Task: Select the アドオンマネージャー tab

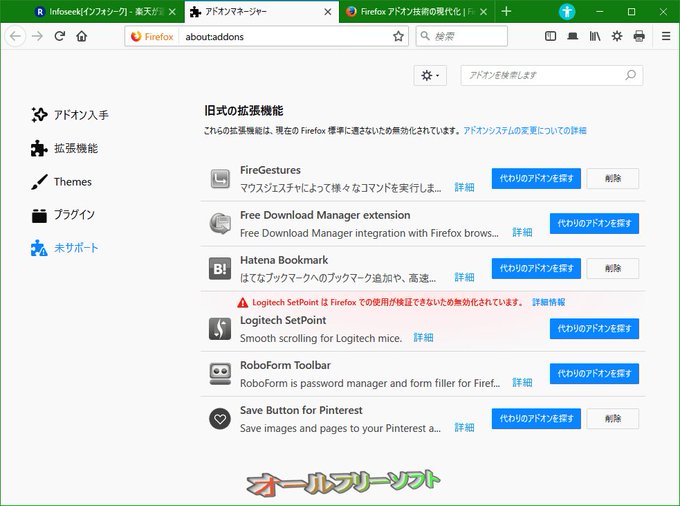Action: tap(261, 12)
